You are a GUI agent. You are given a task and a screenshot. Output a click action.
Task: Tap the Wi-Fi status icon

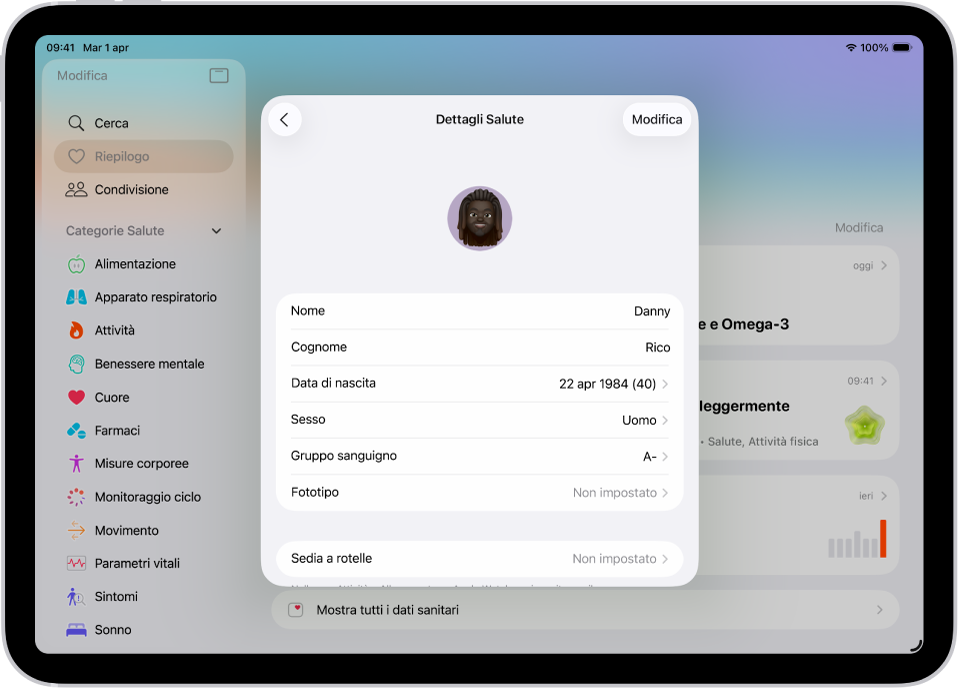tap(850, 48)
